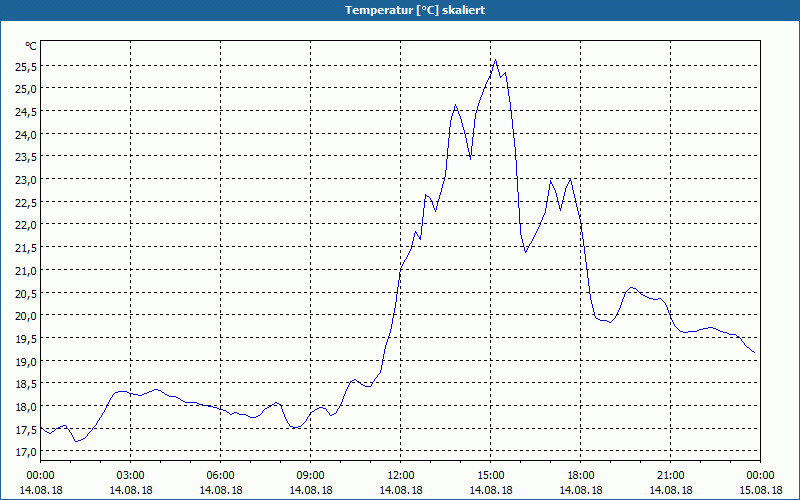The image size is (800, 500).
Task: Select the 20,5 axis value
Action: pyautogui.click(x=26, y=293)
